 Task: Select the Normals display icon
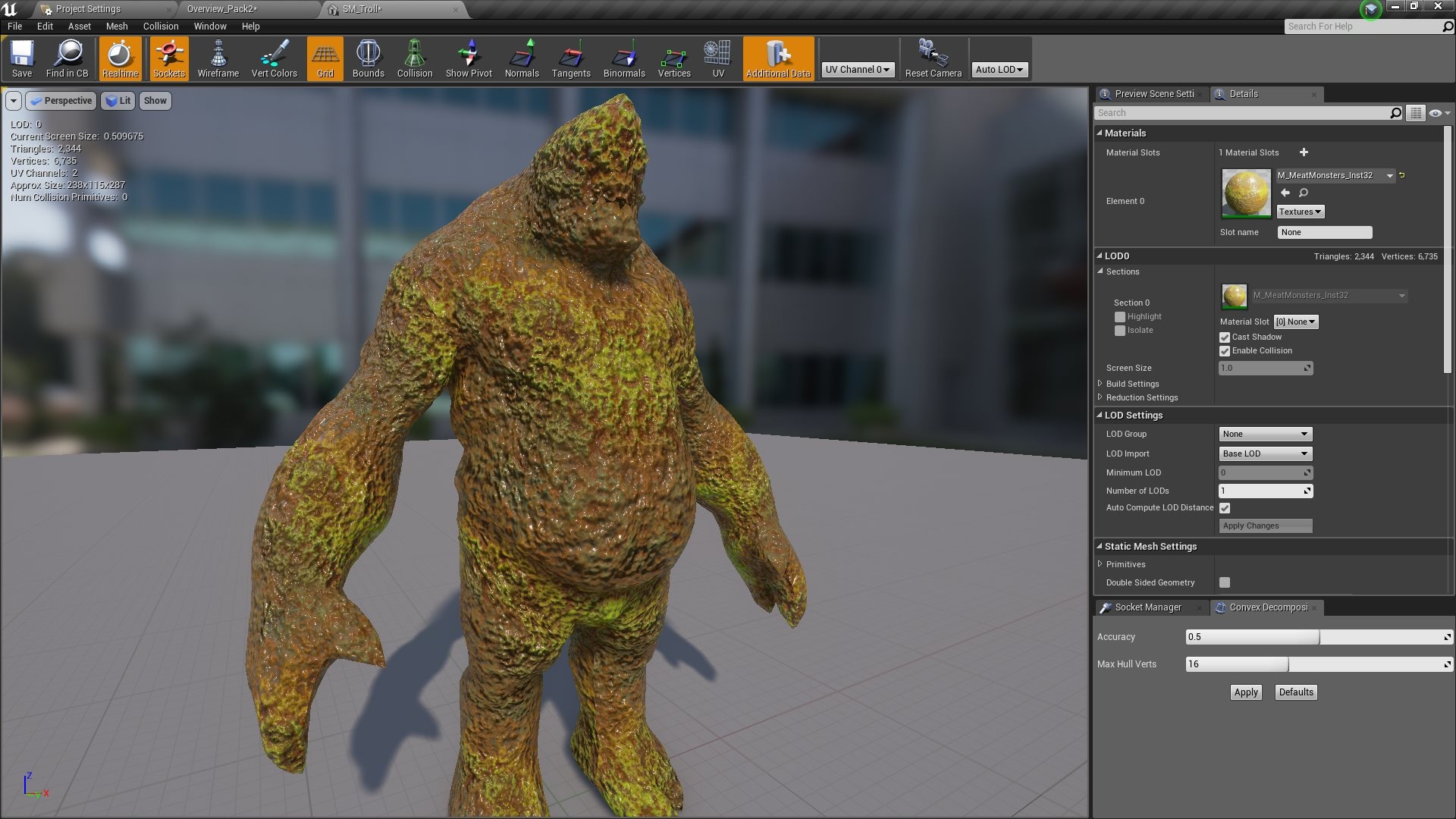coord(522,58)
